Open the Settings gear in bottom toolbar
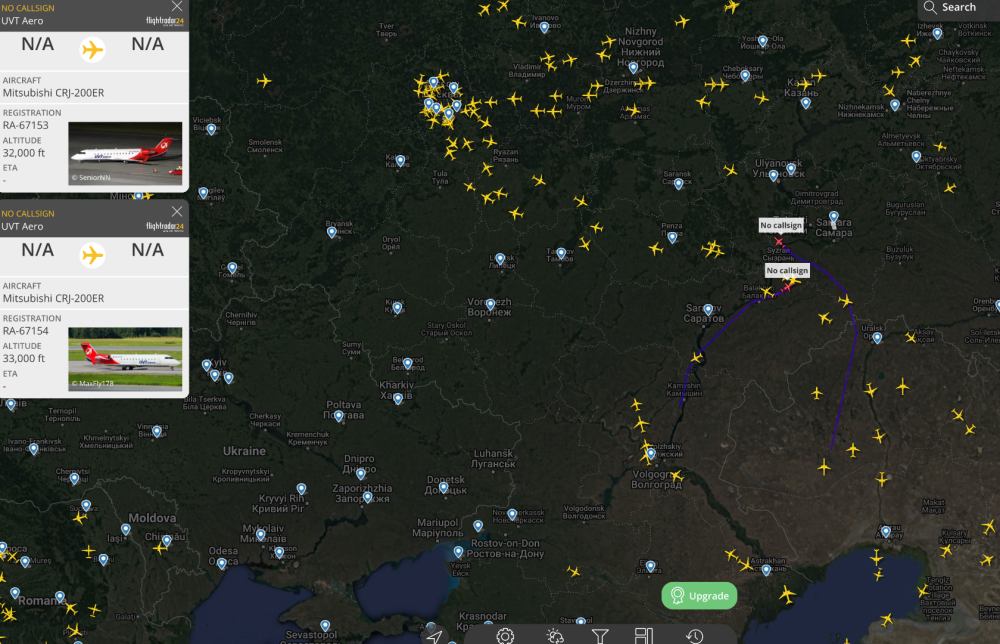This screenshot has height=644, width=1000. (x=505, y=635)
